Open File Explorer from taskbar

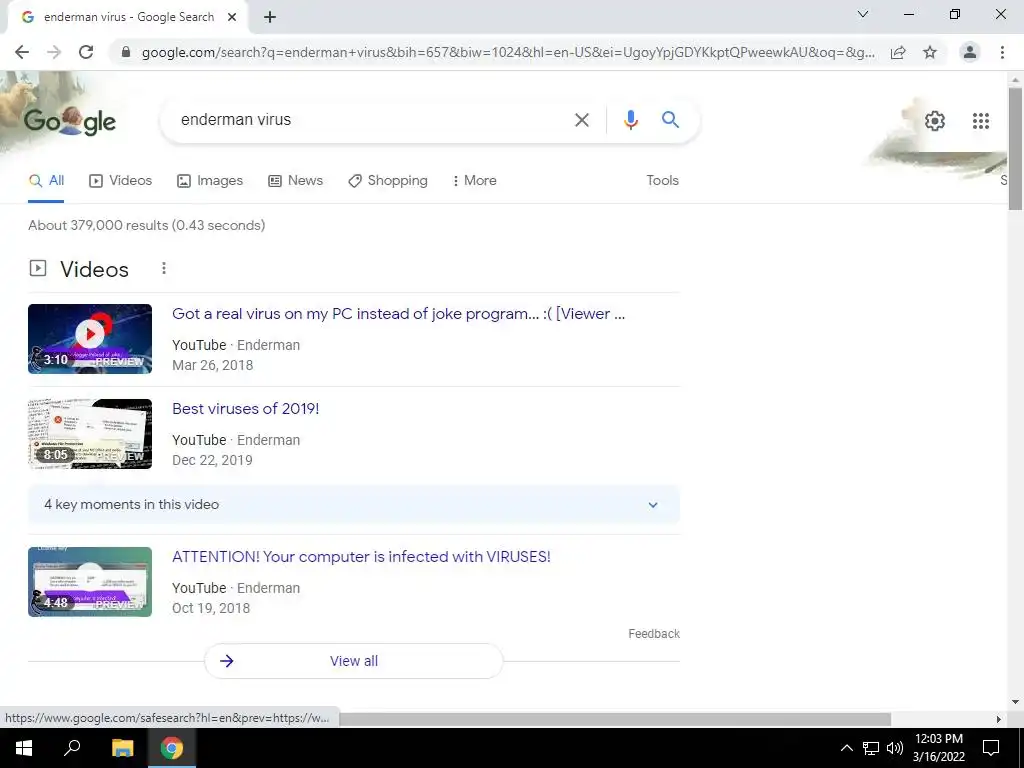pos(122,748)
